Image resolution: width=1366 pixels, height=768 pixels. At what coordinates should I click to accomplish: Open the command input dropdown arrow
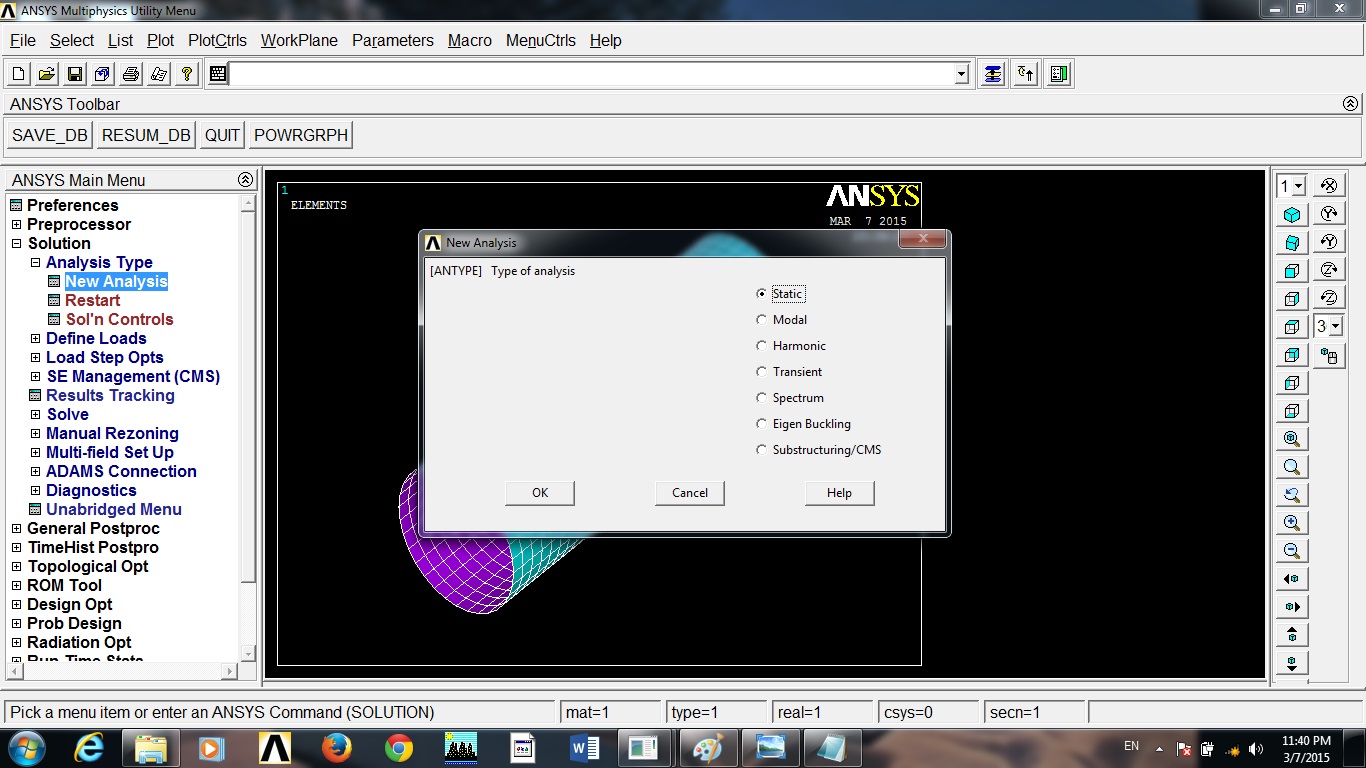[962, 74]
